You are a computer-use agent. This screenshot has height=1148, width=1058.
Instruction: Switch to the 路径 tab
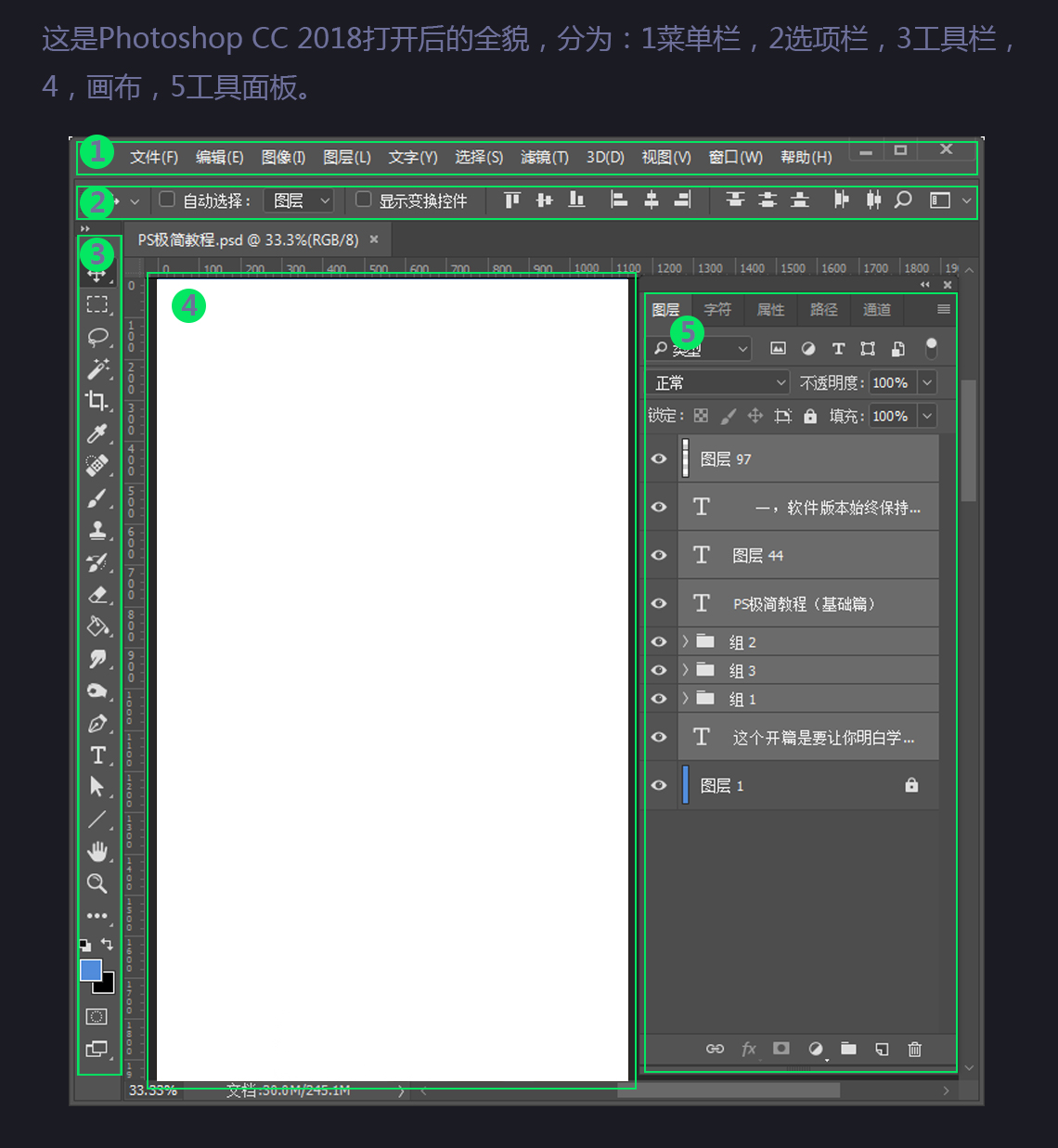(823, 310)
